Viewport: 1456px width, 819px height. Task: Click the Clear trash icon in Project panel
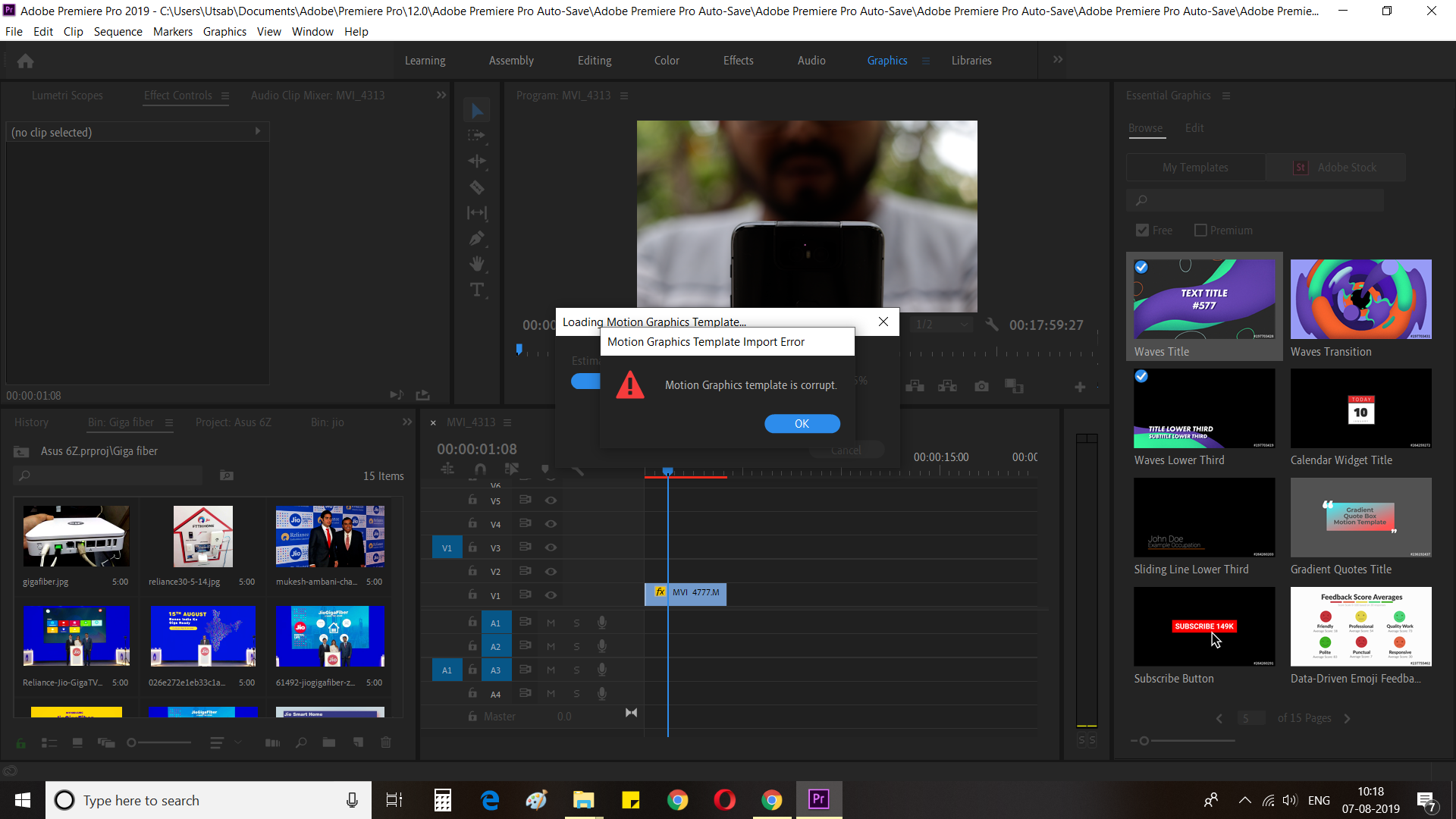click(x=385, y=742)
